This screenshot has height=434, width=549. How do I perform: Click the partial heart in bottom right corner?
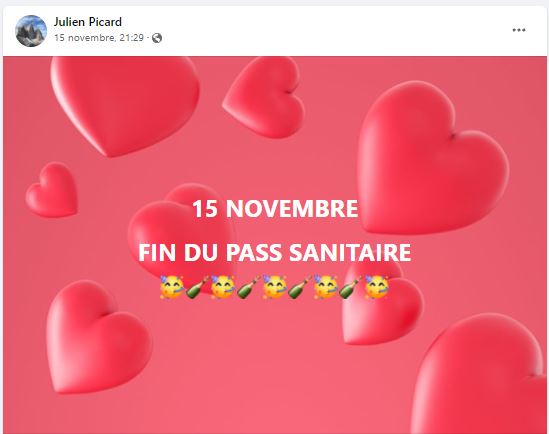pyautogui.click(x=480, y=374)
